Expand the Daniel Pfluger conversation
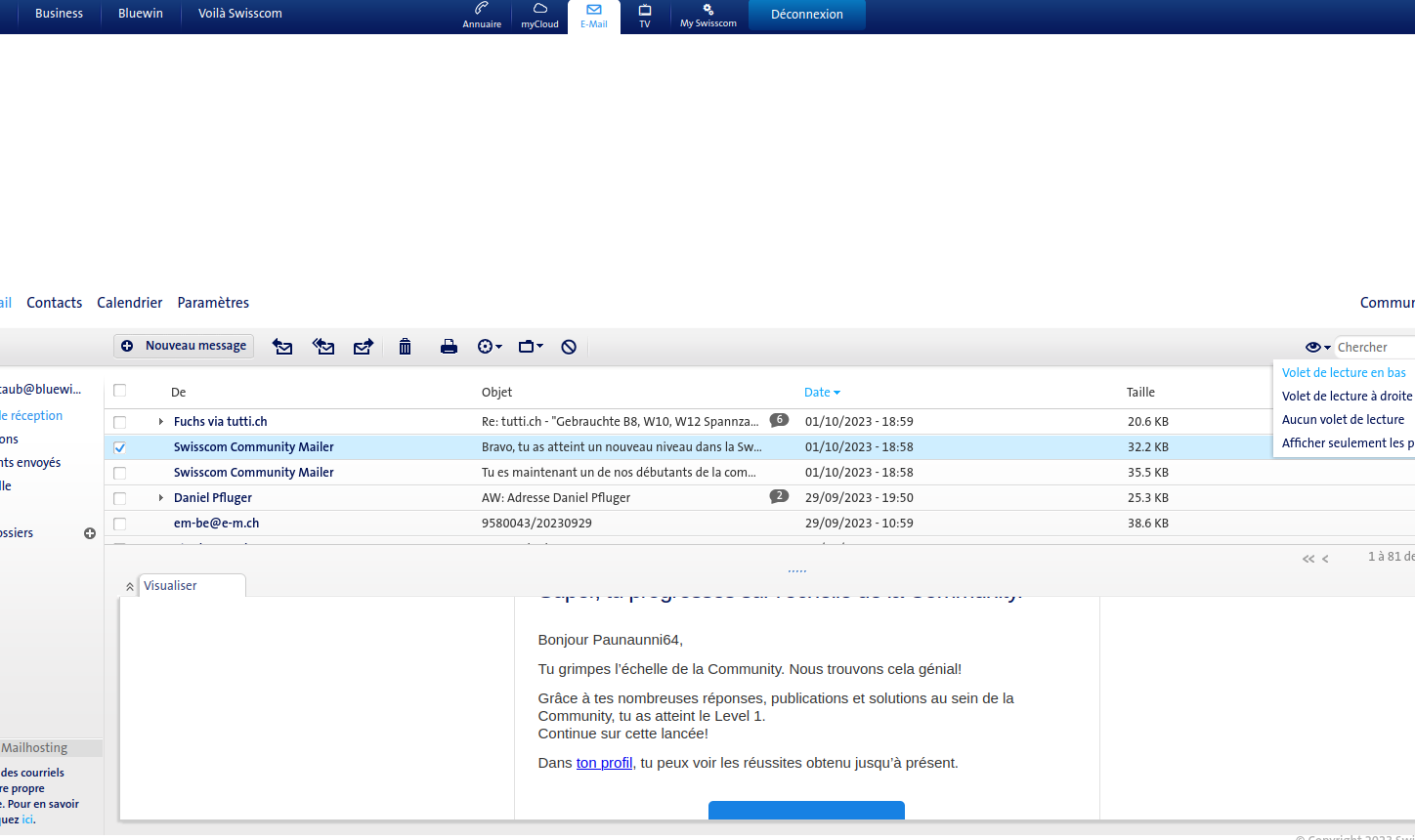1415x840 pixels. tap(161, 498)
